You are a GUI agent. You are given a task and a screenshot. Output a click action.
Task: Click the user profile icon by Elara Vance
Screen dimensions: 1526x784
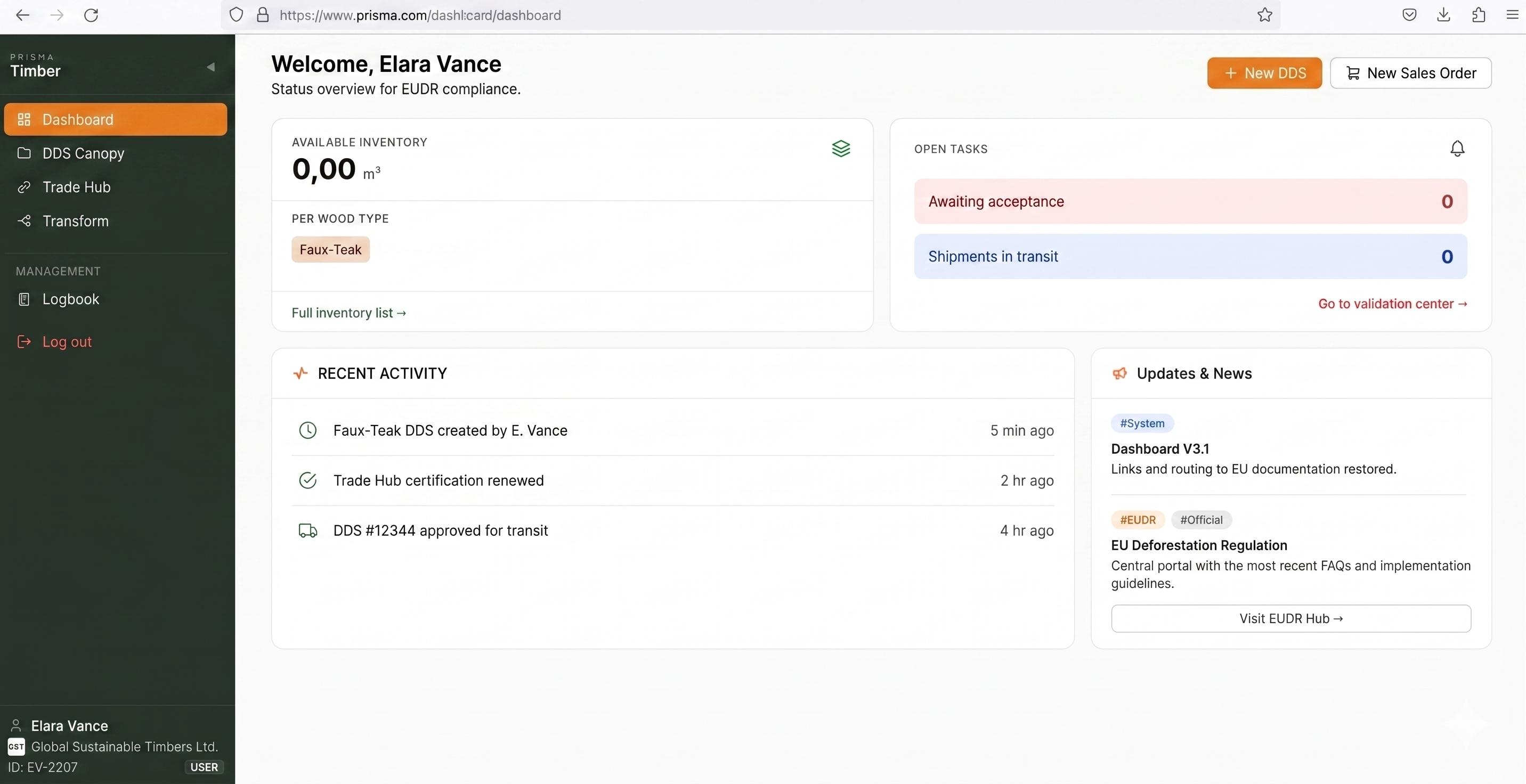16,725
